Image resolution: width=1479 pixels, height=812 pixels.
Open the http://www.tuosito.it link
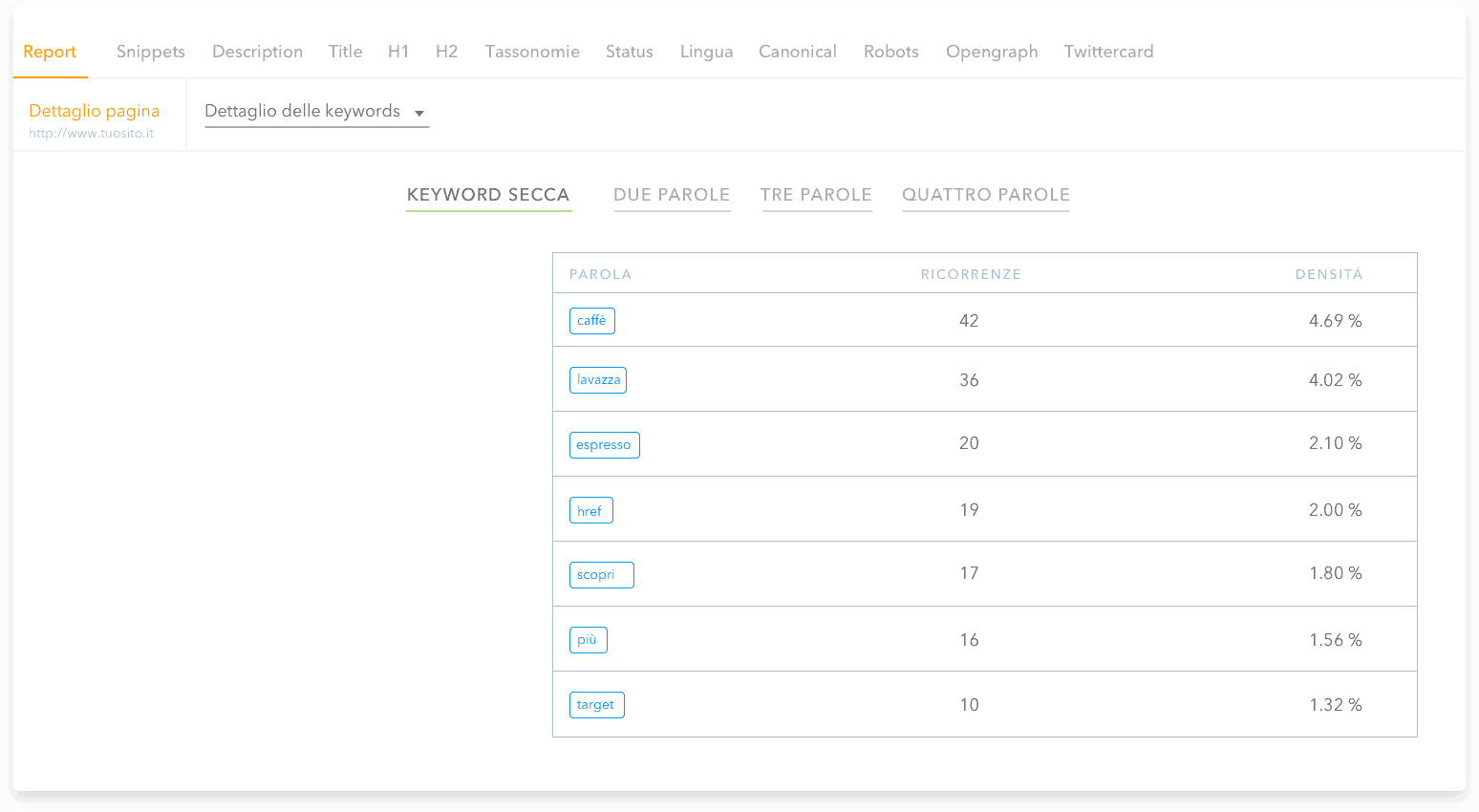(92, 134)
